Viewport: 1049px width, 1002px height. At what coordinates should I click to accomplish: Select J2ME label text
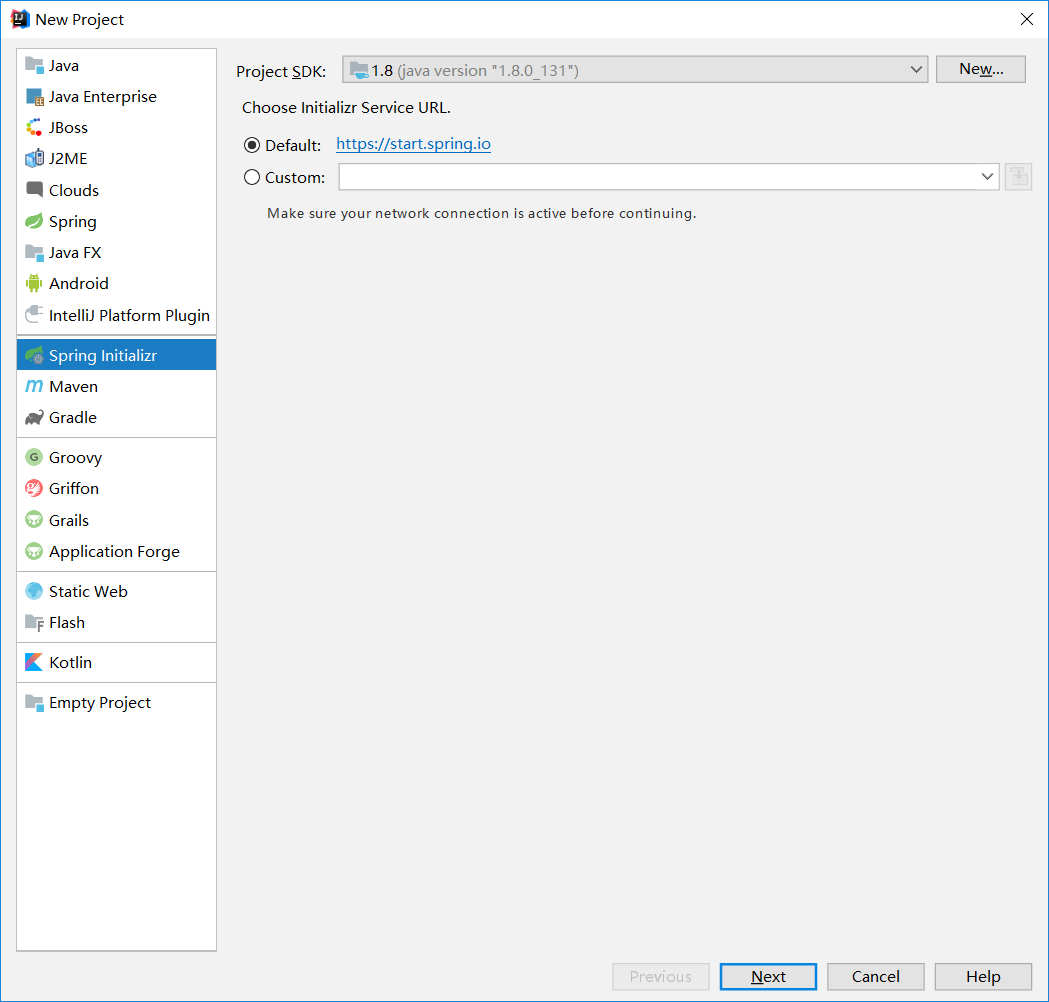pyautogui.click(x=68, y=159)
